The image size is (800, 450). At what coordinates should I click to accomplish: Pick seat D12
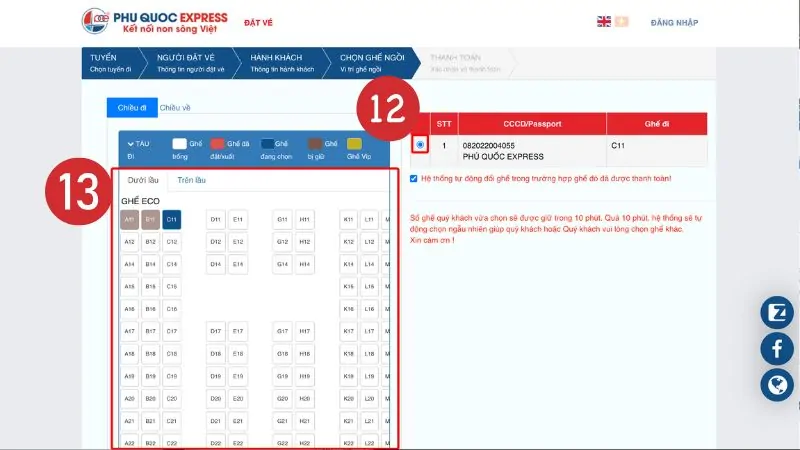point(216,242)
